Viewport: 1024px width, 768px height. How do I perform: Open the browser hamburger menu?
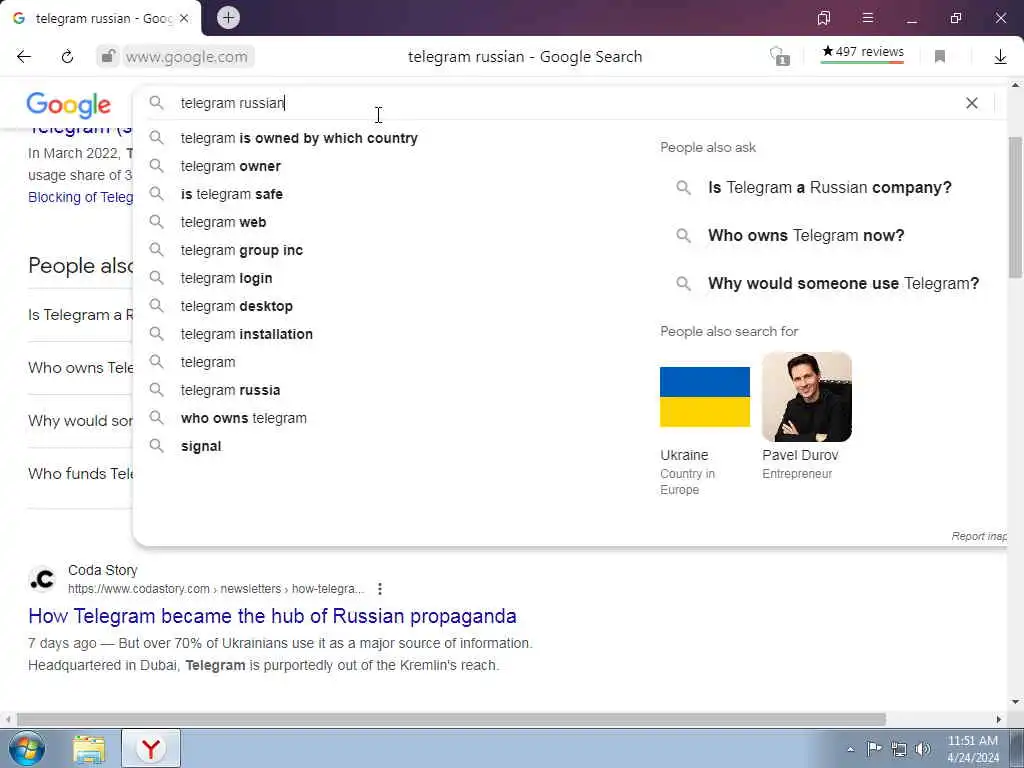[867, 18]
